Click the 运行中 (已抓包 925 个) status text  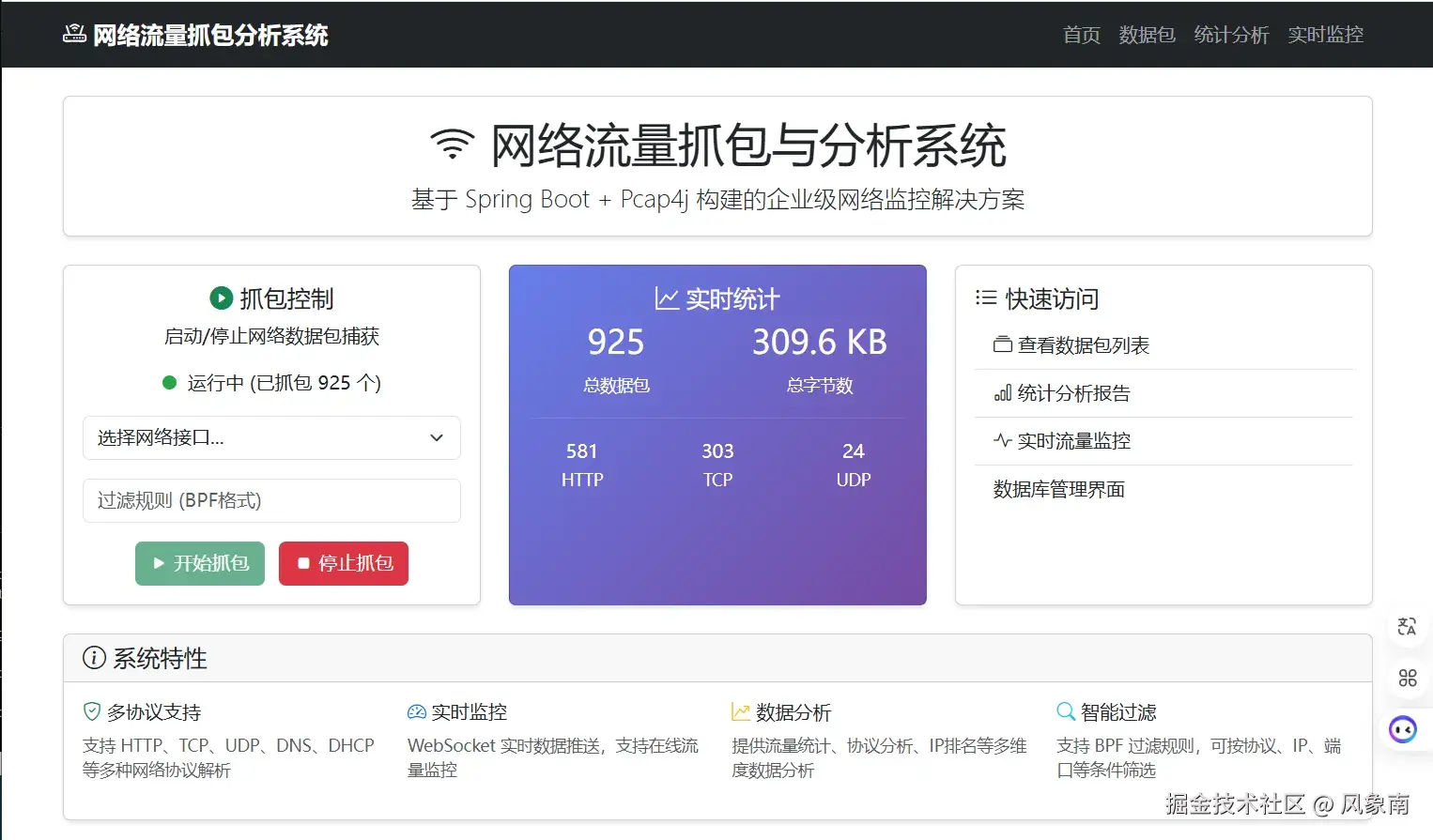pyautogui.click(x=285, y=383)
